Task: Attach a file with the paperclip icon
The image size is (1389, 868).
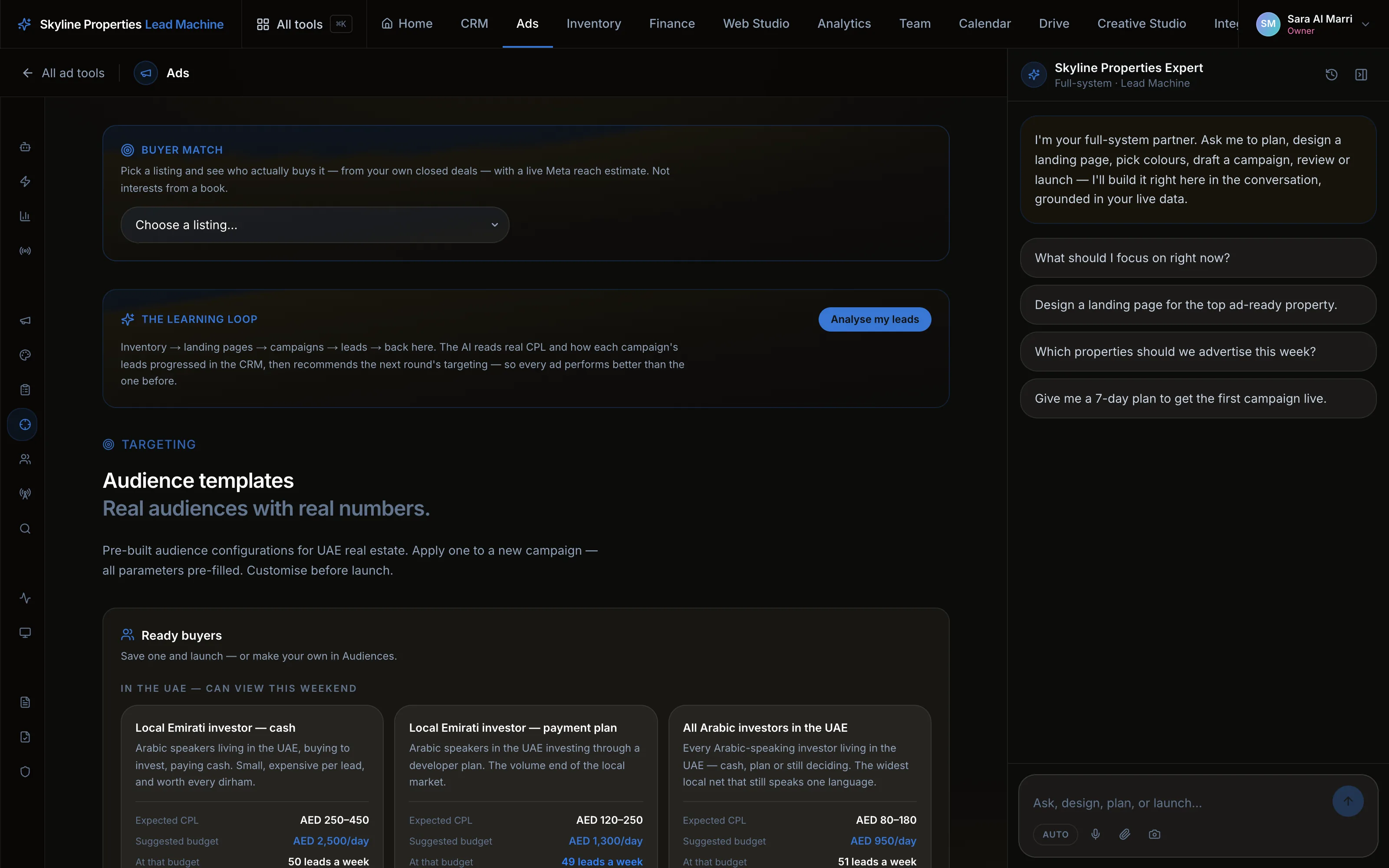Action: [x=1124, y=834]
